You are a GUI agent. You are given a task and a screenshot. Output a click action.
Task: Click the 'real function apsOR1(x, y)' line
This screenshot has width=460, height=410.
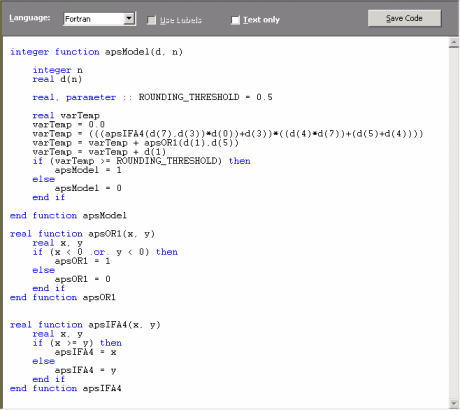[82, 234]
